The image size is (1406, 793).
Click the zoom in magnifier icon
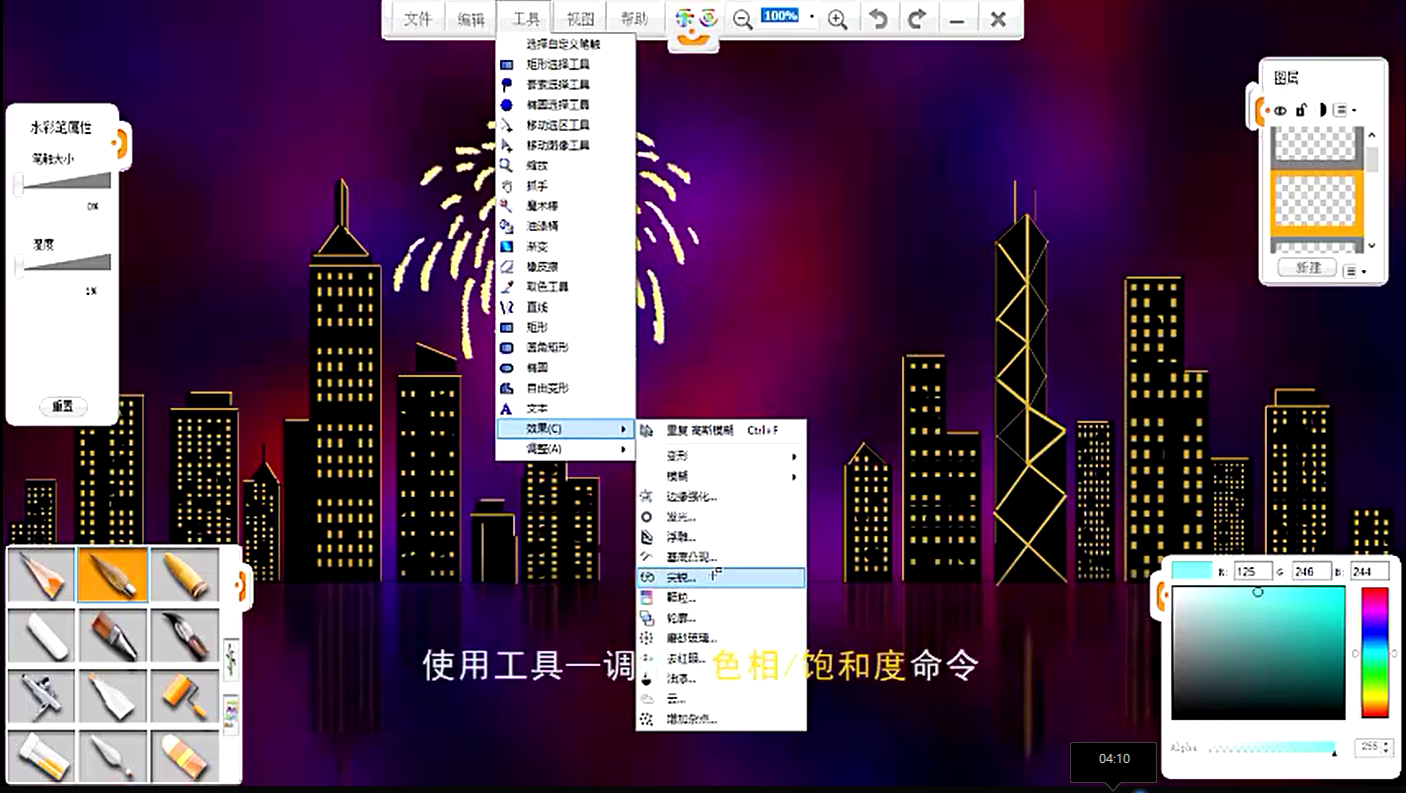click(838, 19)
